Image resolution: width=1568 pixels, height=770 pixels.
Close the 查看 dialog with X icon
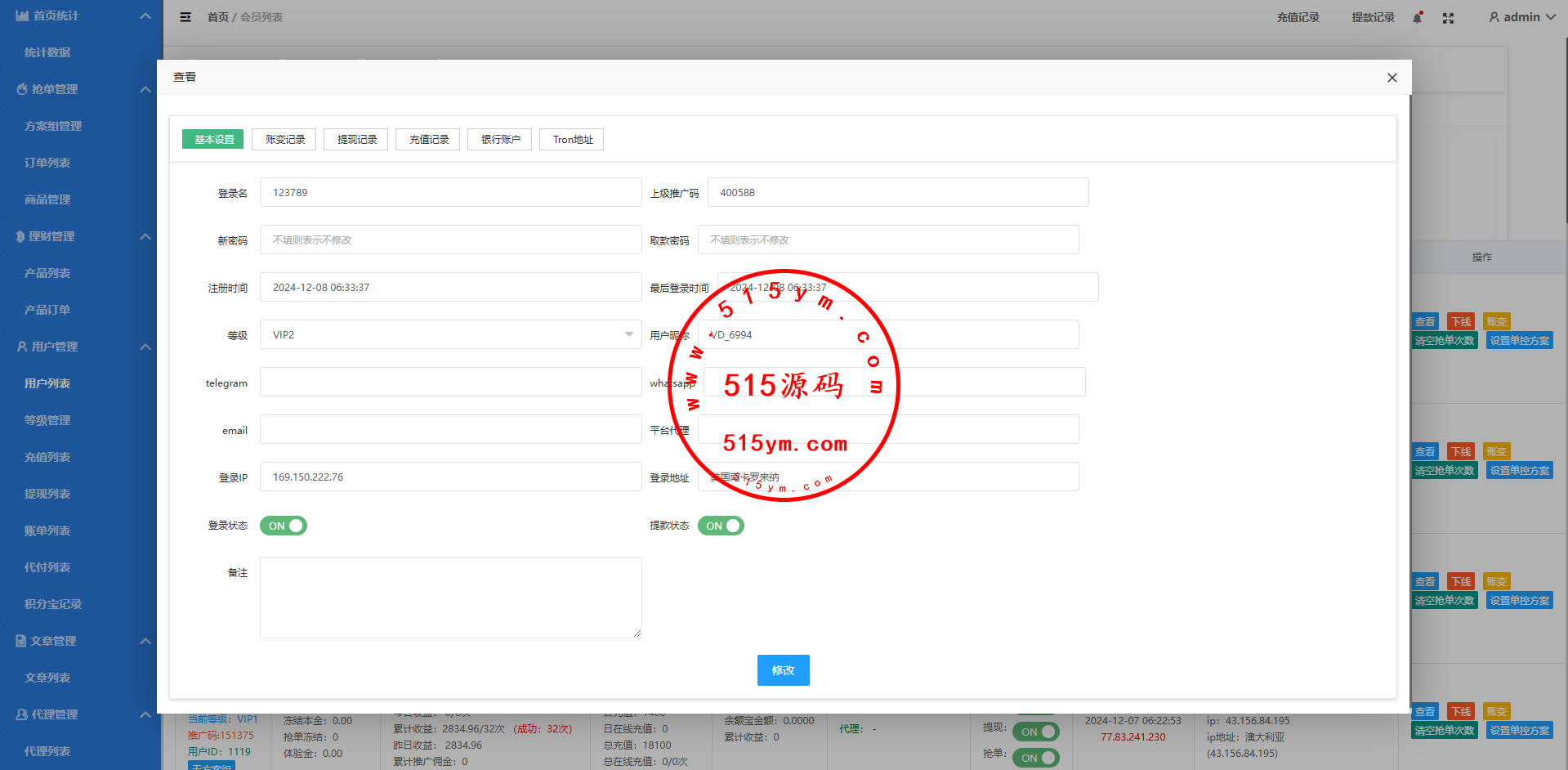point(1392,78)
